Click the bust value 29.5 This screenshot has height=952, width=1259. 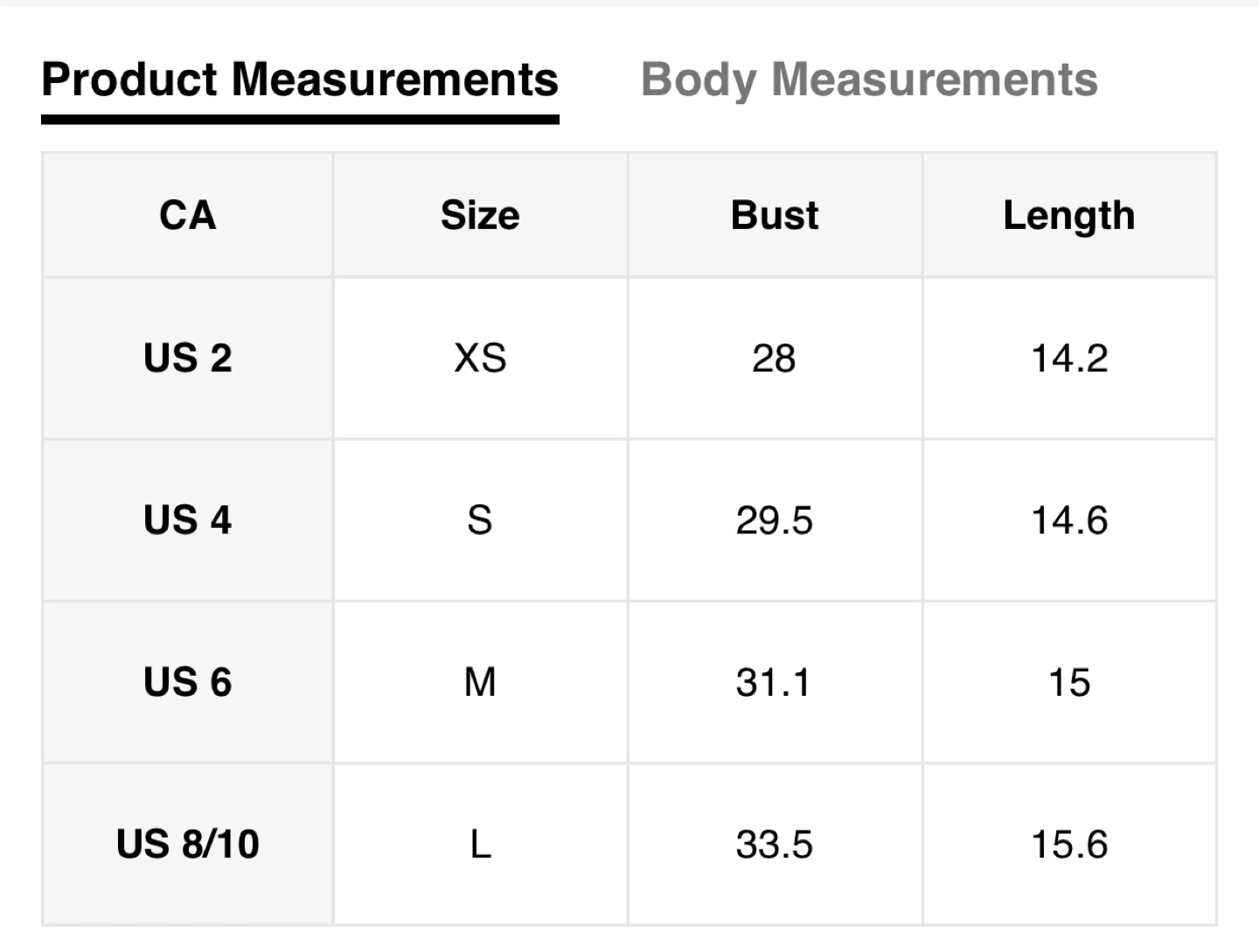pyautogui.click(x=775, y=520)
